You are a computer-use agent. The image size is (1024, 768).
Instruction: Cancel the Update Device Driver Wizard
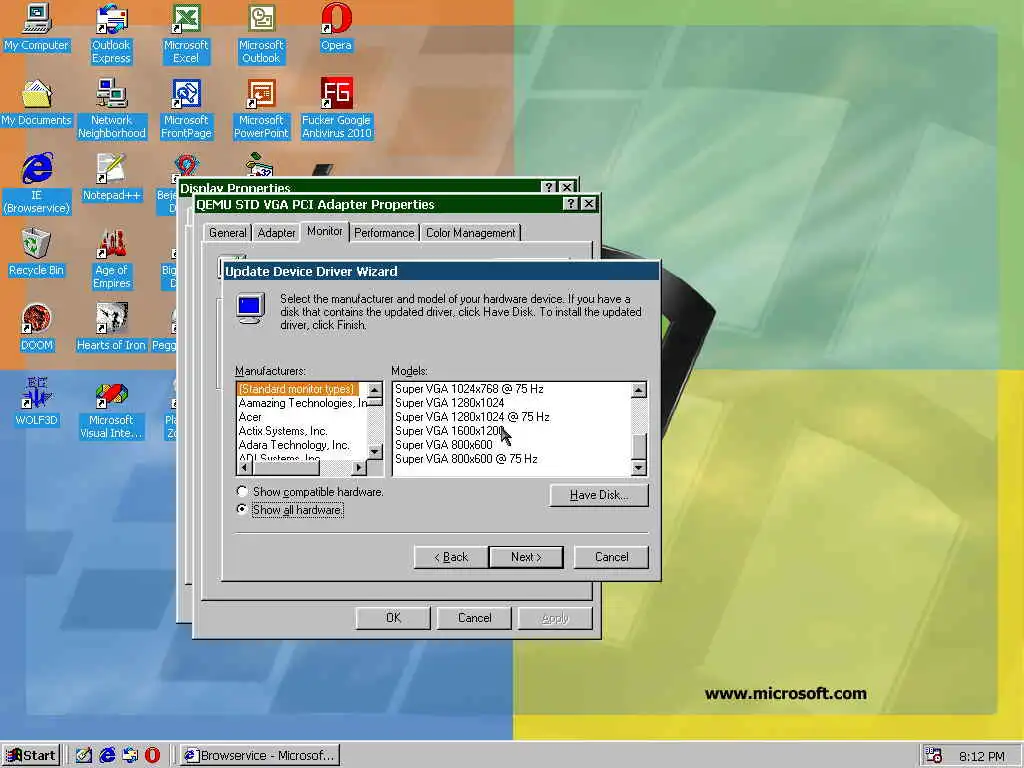pyautogui.click(x=611, y=557)
